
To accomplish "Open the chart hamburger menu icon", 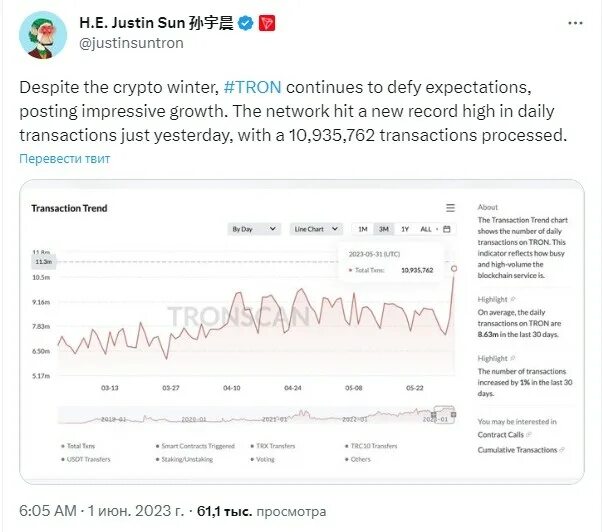I will [450, 208].
